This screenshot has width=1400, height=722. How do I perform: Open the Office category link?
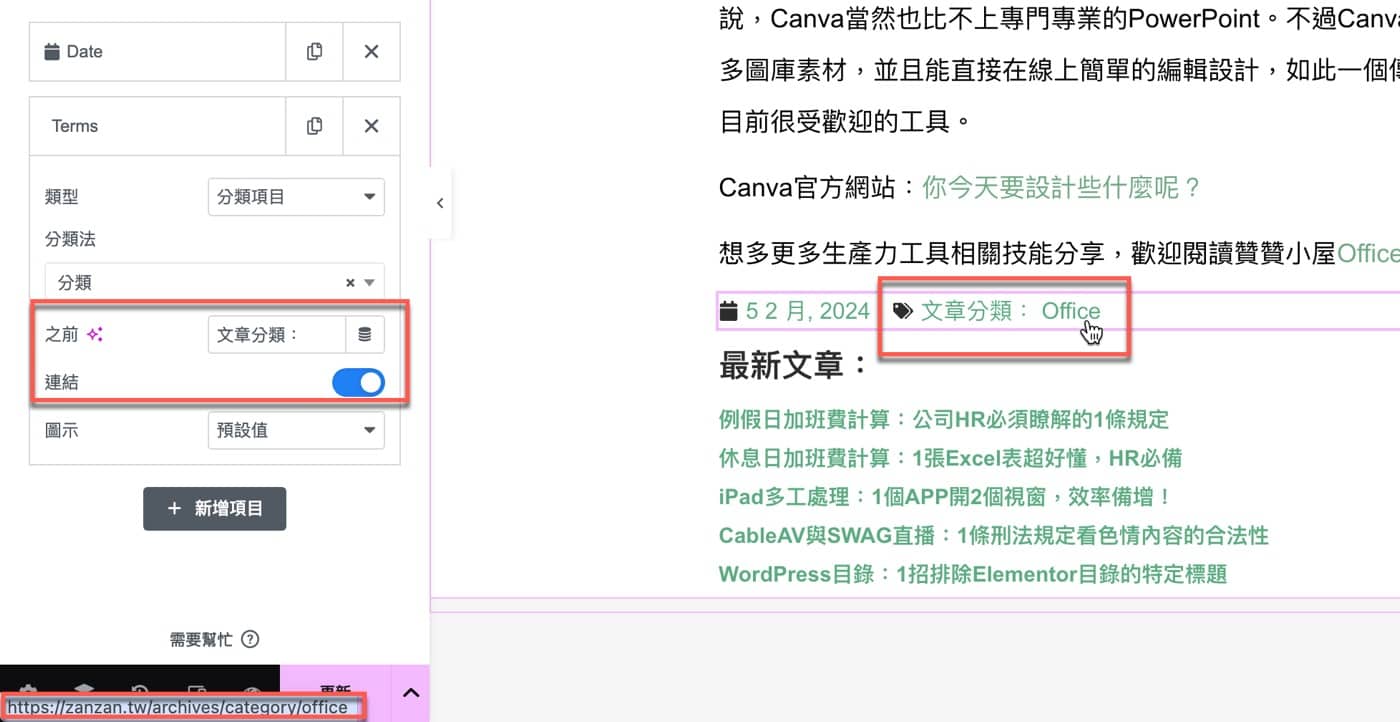click(x=1071, y=311)
